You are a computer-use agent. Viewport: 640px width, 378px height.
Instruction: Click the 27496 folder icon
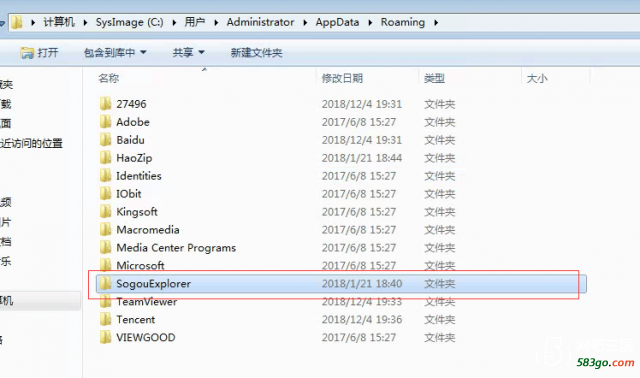(105, 104)
